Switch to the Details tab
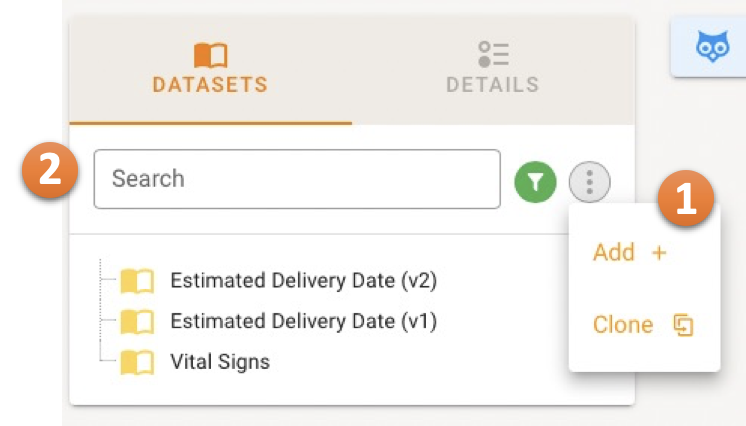746x426 pixels. (x=493, y=70)
